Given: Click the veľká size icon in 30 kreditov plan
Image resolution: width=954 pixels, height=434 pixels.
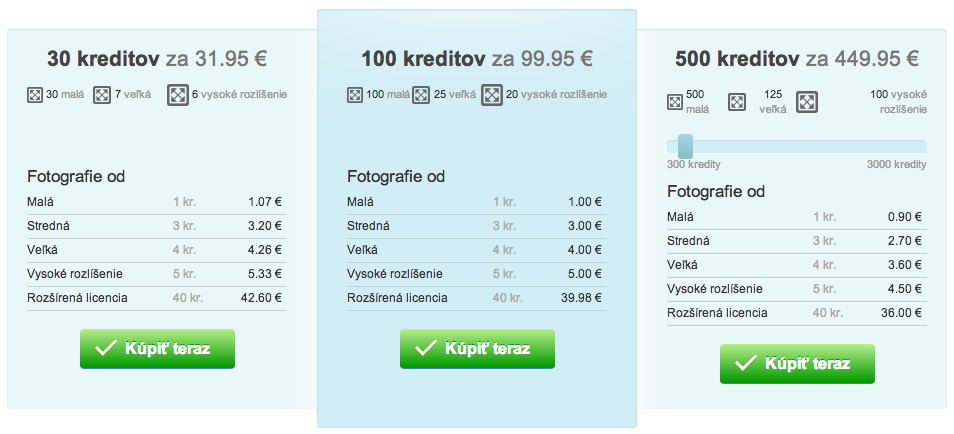Looking at the screenshot, I should [x=102, y=95].
